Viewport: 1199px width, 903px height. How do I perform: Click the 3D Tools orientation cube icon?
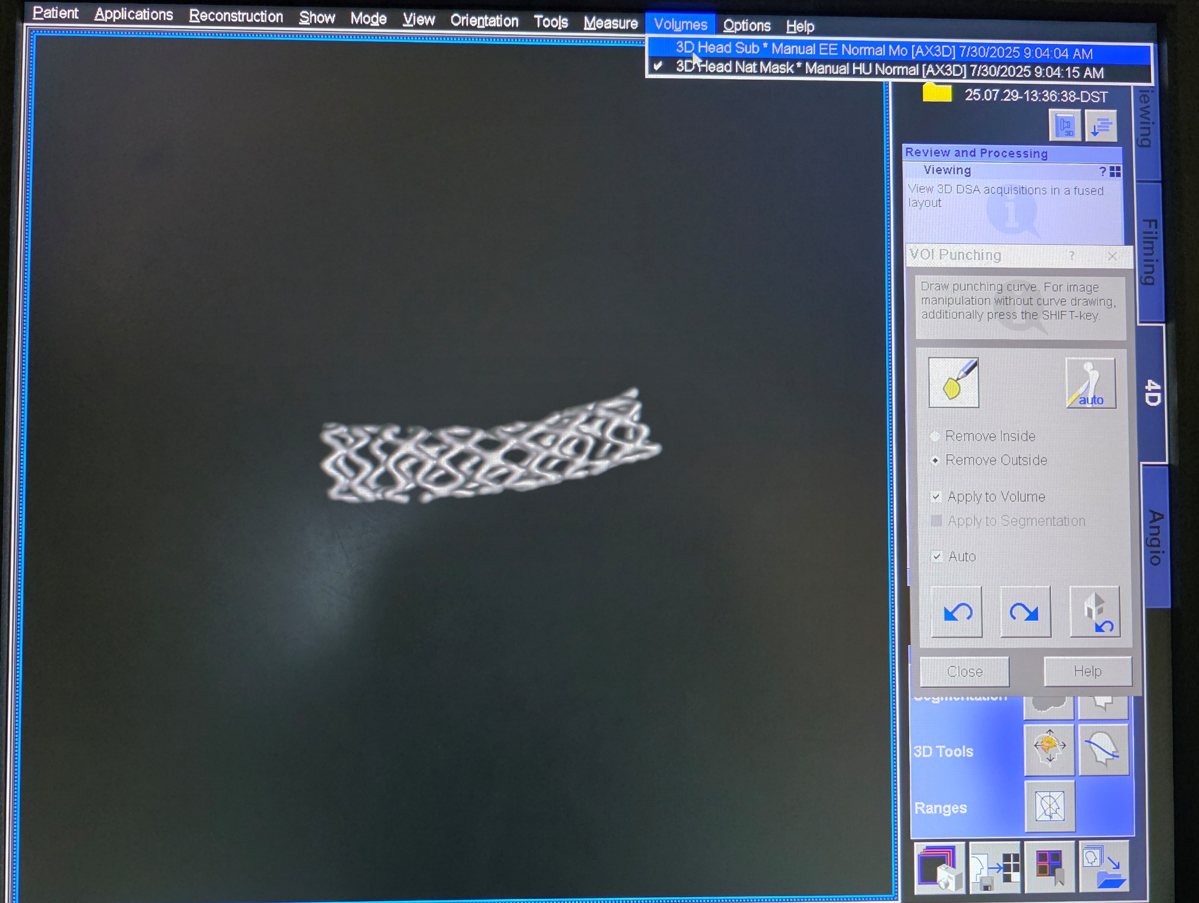[x=1049, y=749]
